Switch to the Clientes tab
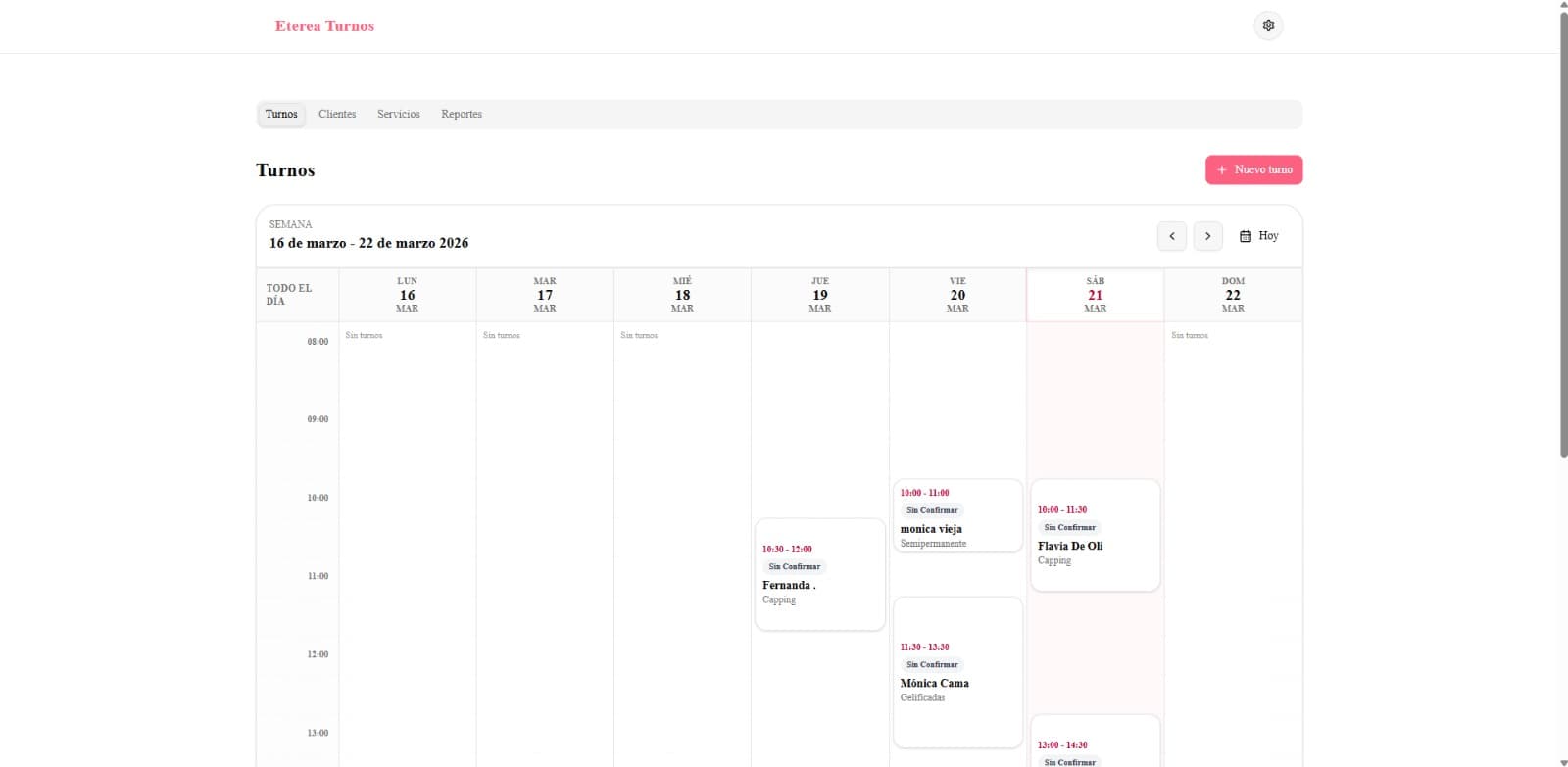This screenshot has height=767, width=1568. click(x=337, y=115)
